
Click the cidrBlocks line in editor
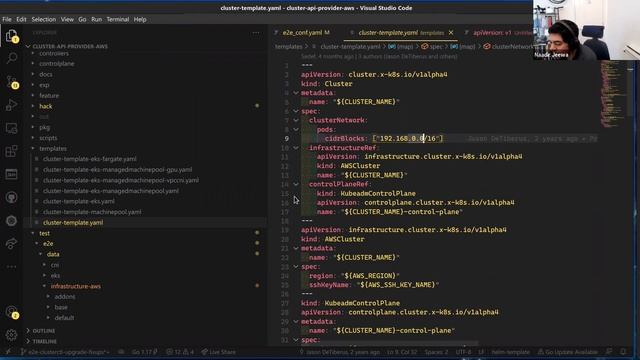(x=449, y=139)
